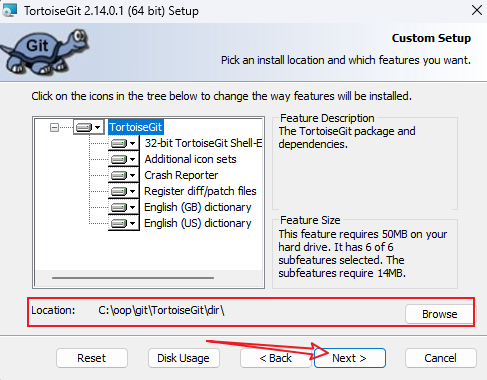Select the TortoiseGit tree item

click(x=136, y=127)
